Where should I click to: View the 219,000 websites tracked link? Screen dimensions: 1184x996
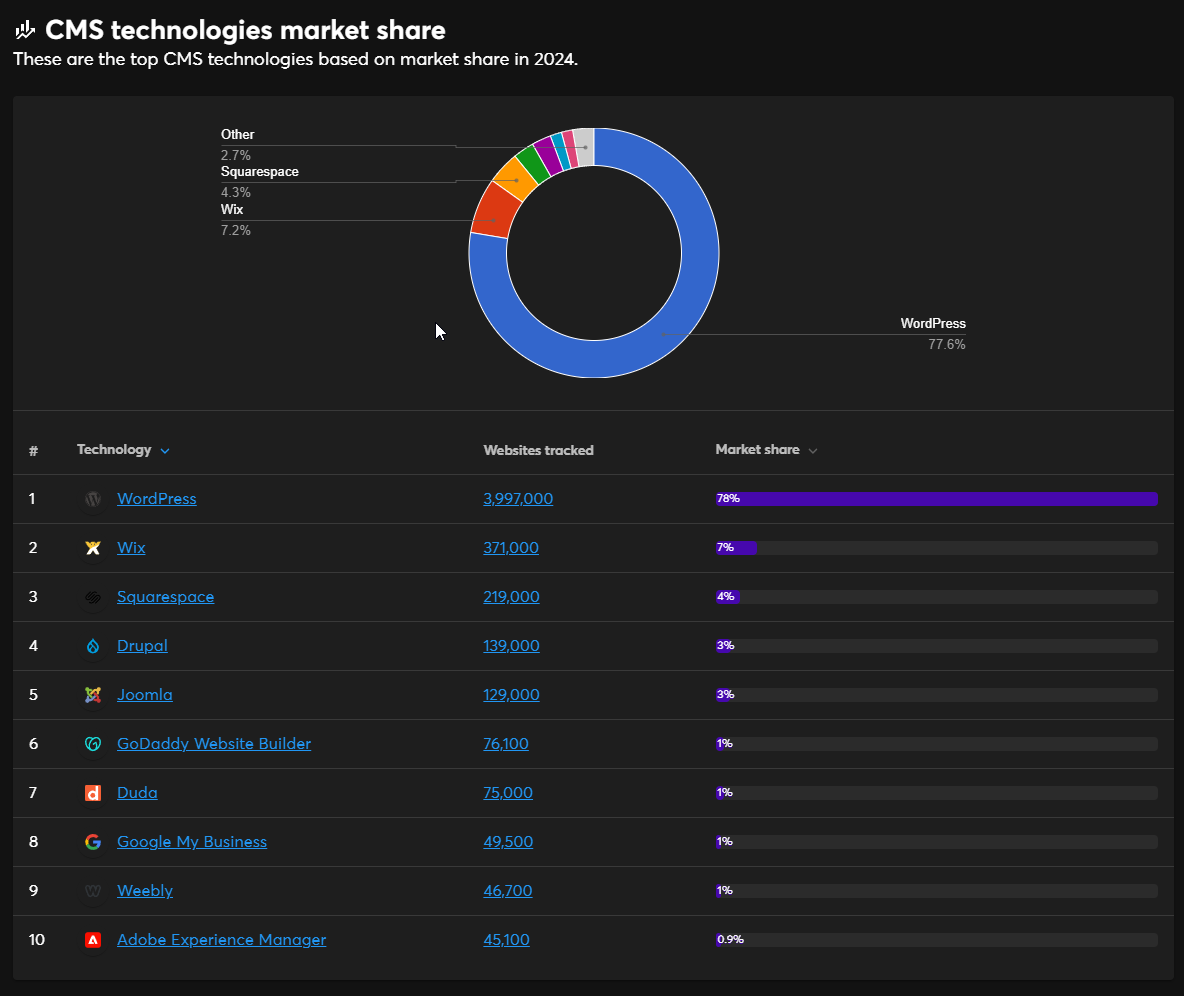click(x=511, y=597)
